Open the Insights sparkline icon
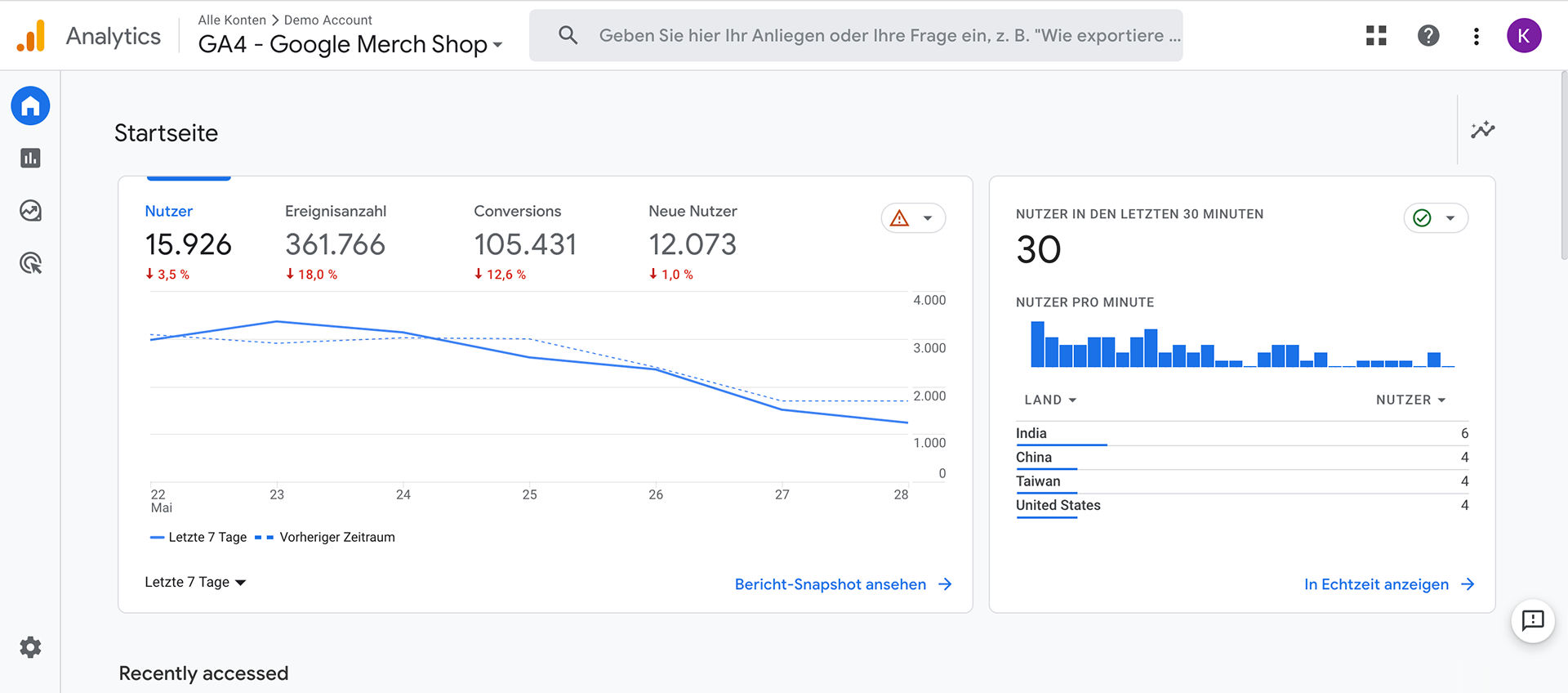The height and width of the screenshot is (693, 1568). point(1483,129)
